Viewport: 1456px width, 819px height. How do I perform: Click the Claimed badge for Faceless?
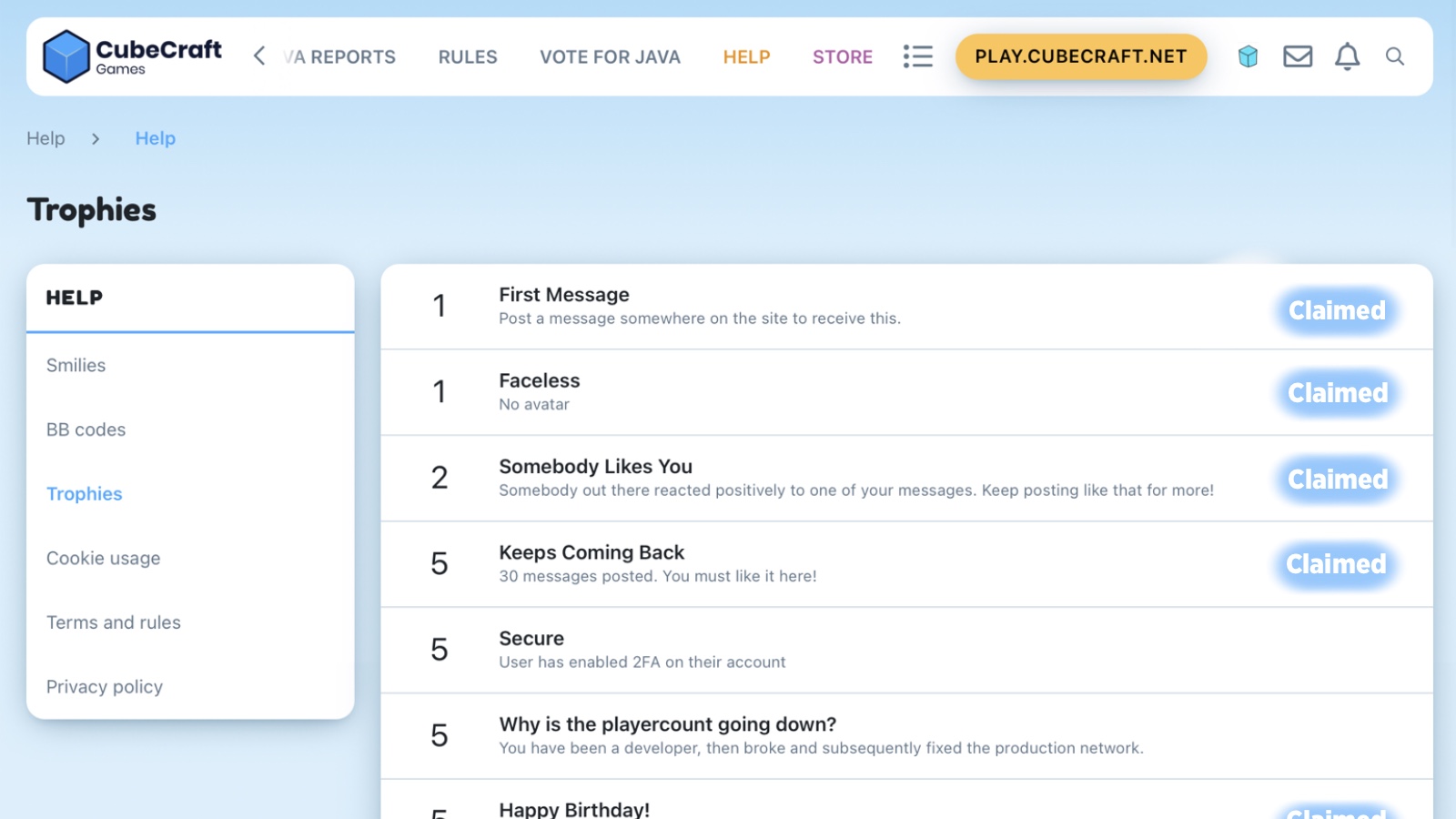(1337, 393)
